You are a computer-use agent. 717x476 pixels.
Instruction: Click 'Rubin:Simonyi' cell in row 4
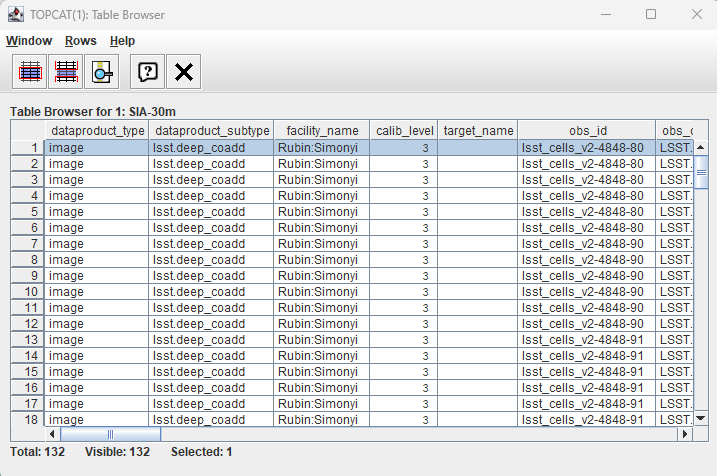point(321,196)
